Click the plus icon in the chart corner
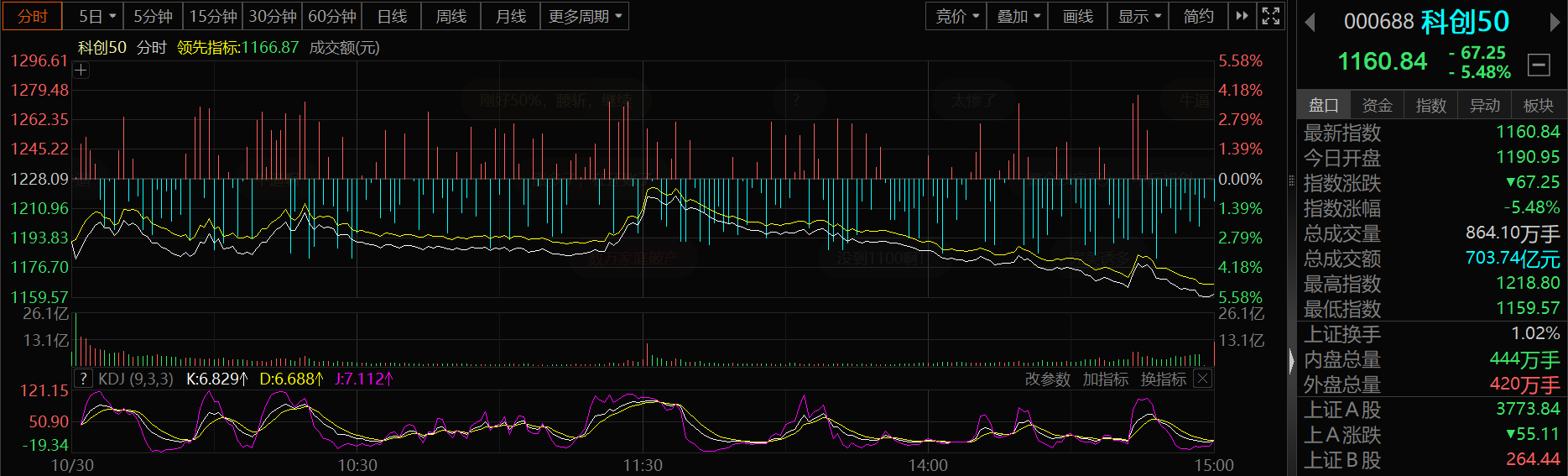Viewport: 1568px width, 476px height. (81, 71)
